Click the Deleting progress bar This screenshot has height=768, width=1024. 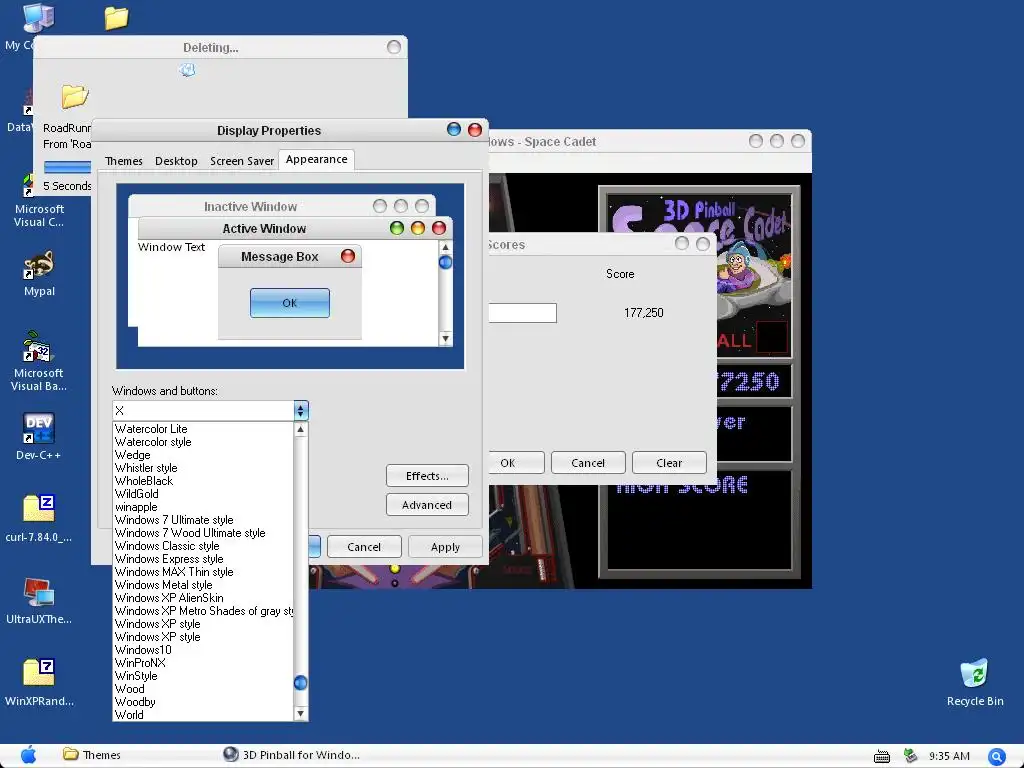[67, 167]
